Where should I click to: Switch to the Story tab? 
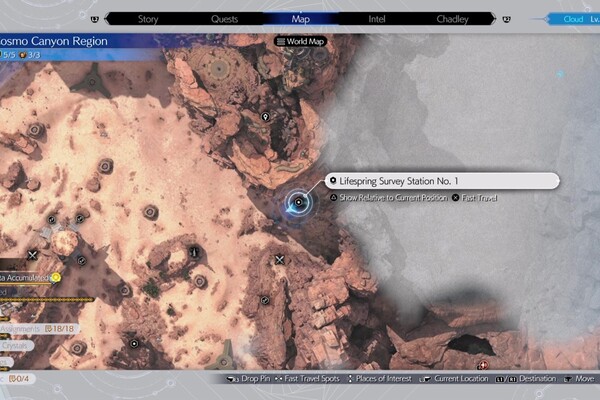point(148,19)
